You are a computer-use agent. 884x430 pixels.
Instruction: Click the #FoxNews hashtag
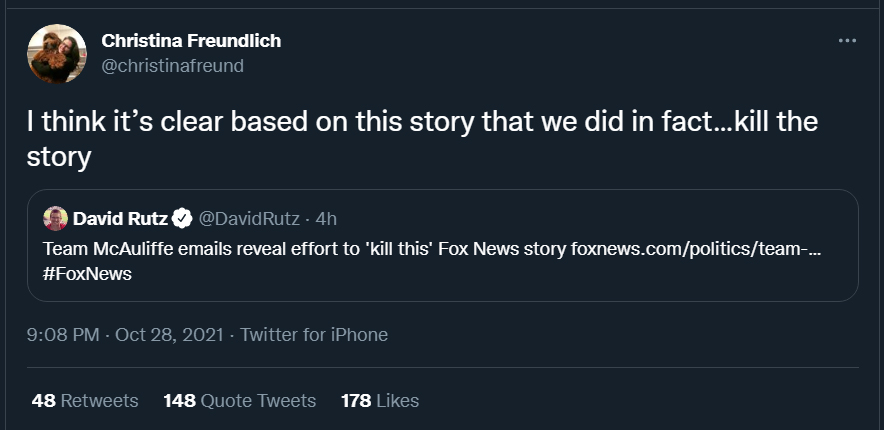point(87,274)
